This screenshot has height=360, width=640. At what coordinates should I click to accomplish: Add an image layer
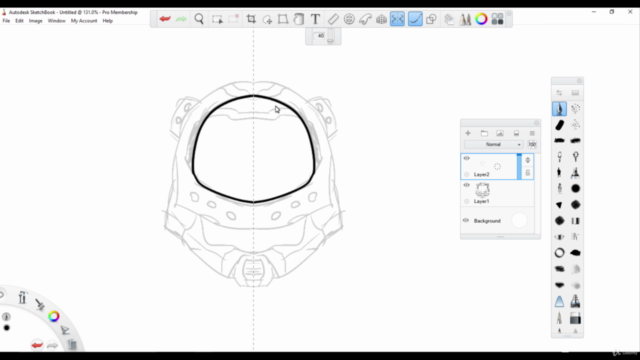pos(500,133)
